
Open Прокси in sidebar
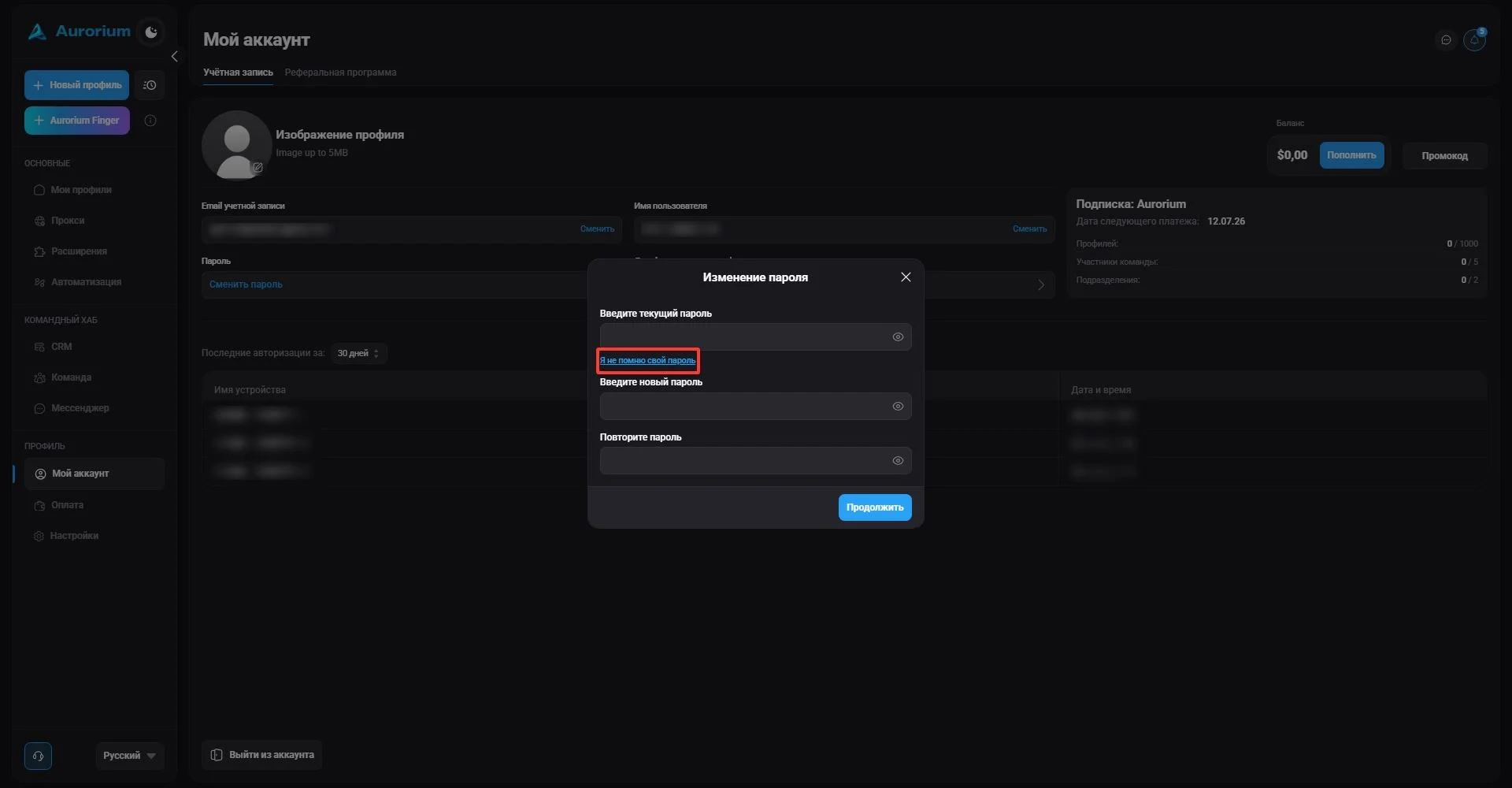[59, 221]
